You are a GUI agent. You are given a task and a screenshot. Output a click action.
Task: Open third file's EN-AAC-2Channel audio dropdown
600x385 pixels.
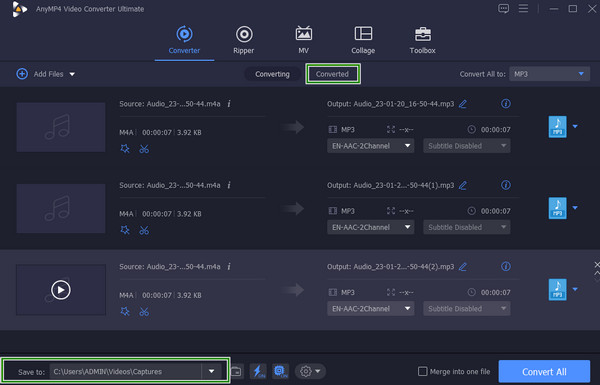pyautogui.click(x=370, y=309)
